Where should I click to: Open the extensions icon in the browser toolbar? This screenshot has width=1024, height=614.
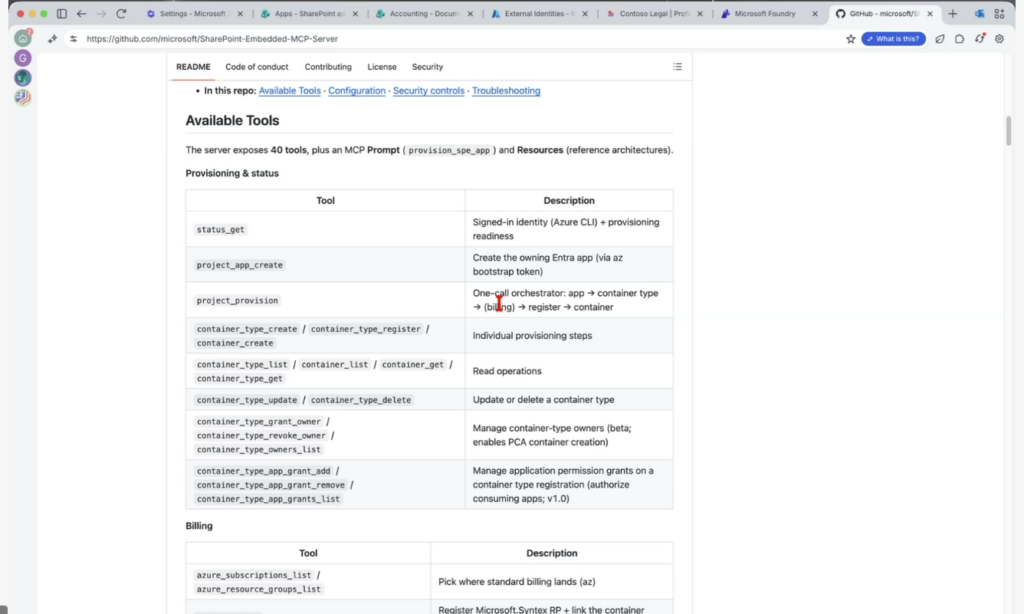(959, 39)
